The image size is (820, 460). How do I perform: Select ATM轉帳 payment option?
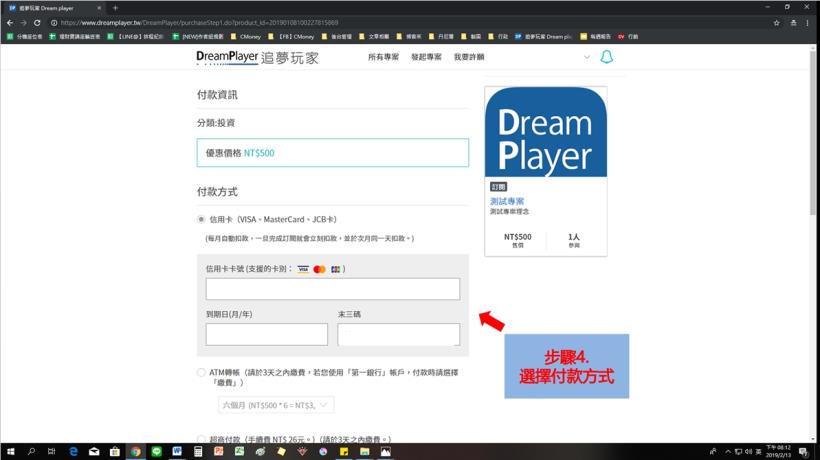(x=201, y=373)
